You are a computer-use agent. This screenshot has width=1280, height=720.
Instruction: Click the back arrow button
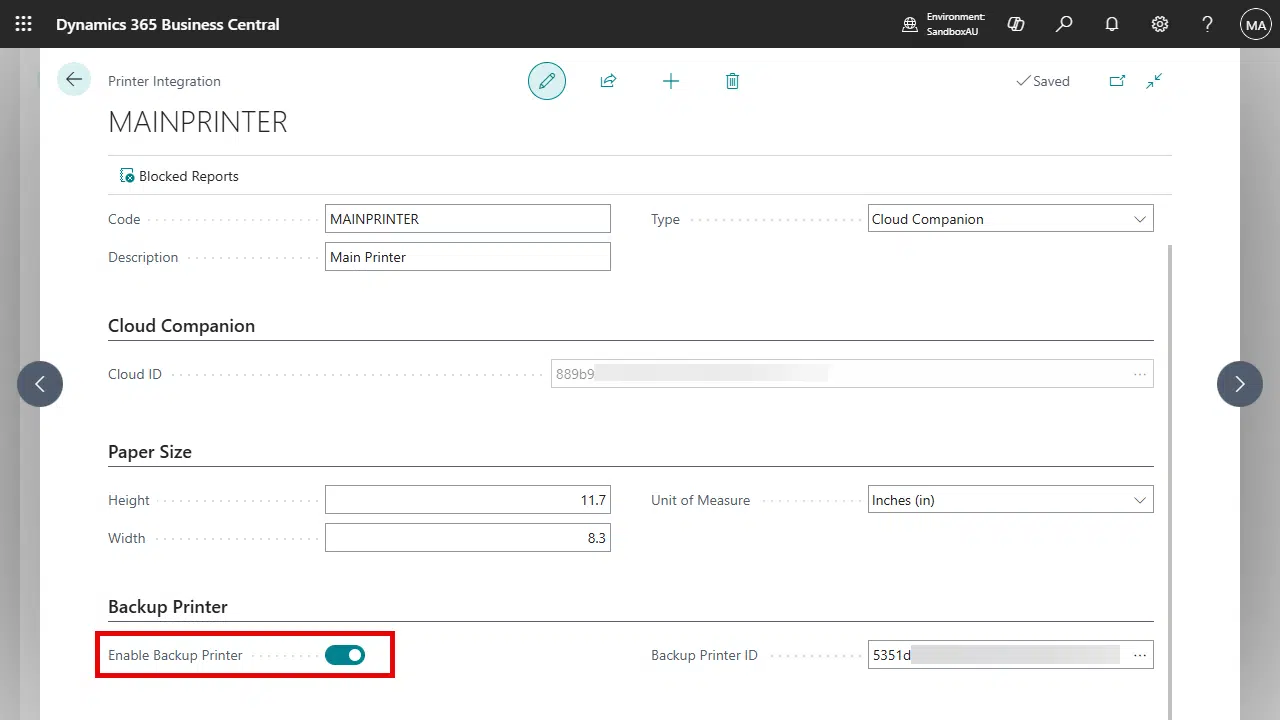pos(74,80)
